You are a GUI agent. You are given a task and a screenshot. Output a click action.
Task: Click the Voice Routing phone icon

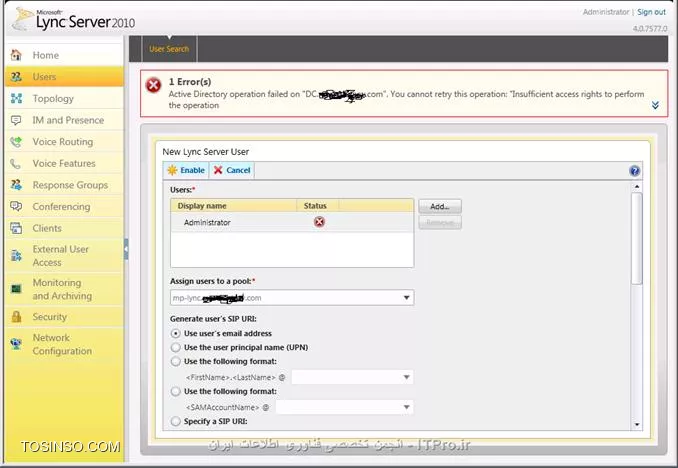[16, 142]
